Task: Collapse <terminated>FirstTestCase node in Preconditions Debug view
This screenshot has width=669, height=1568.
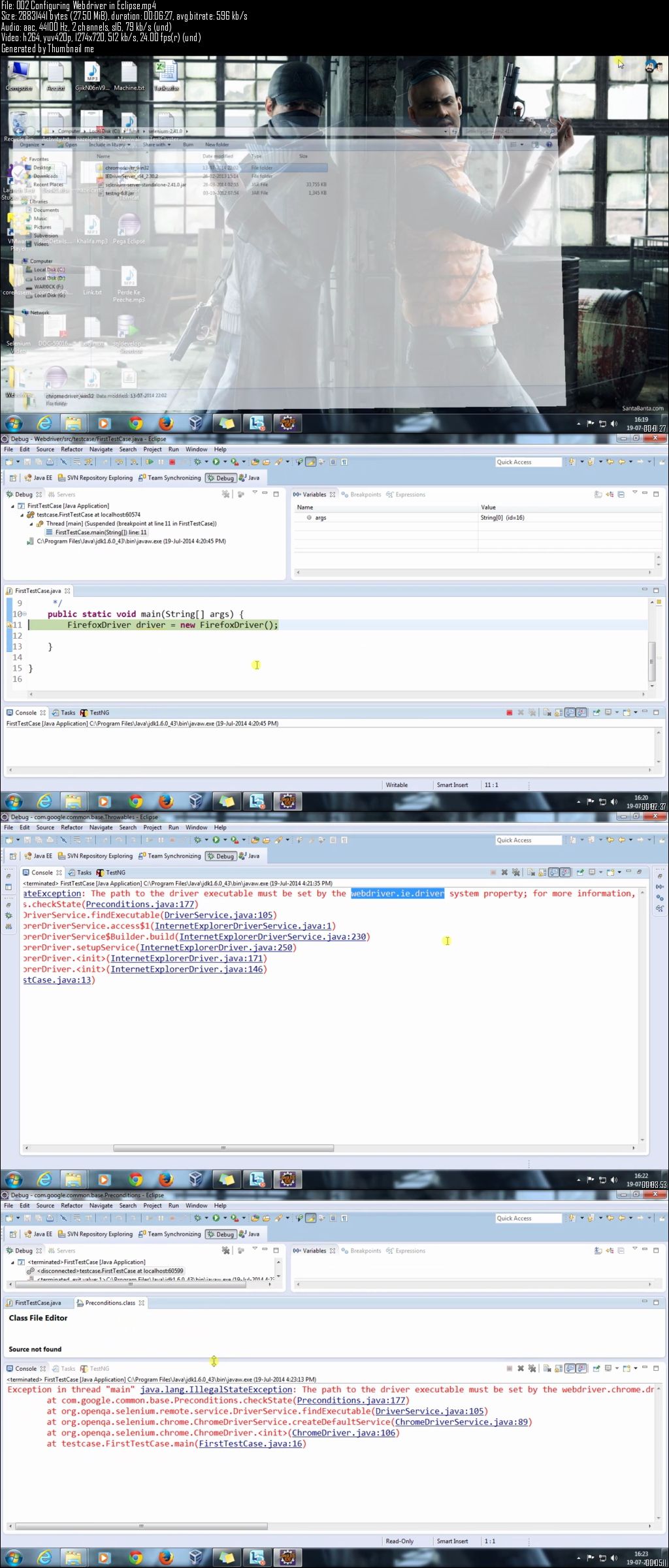Action: point(12,1262)
